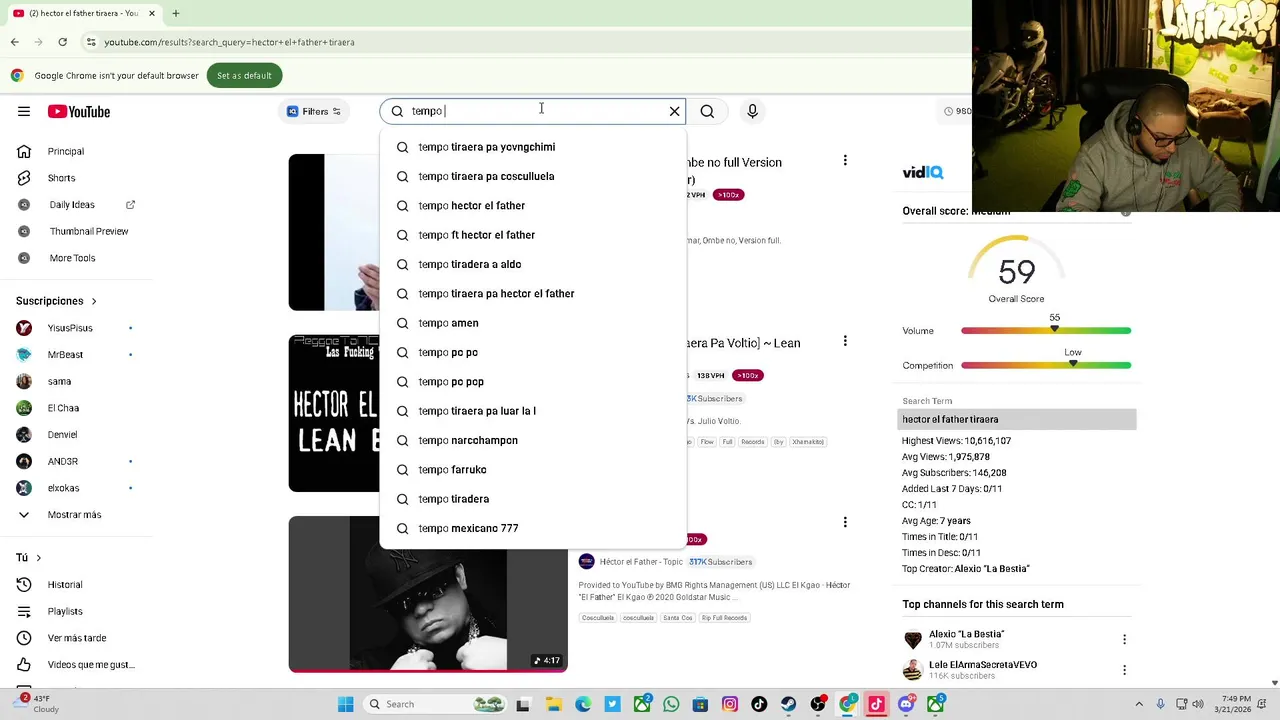This screenshot has height=720, width=1280.
Task: Play the third result thumbnail with 4:17 duration
Action: click(428, 594)
